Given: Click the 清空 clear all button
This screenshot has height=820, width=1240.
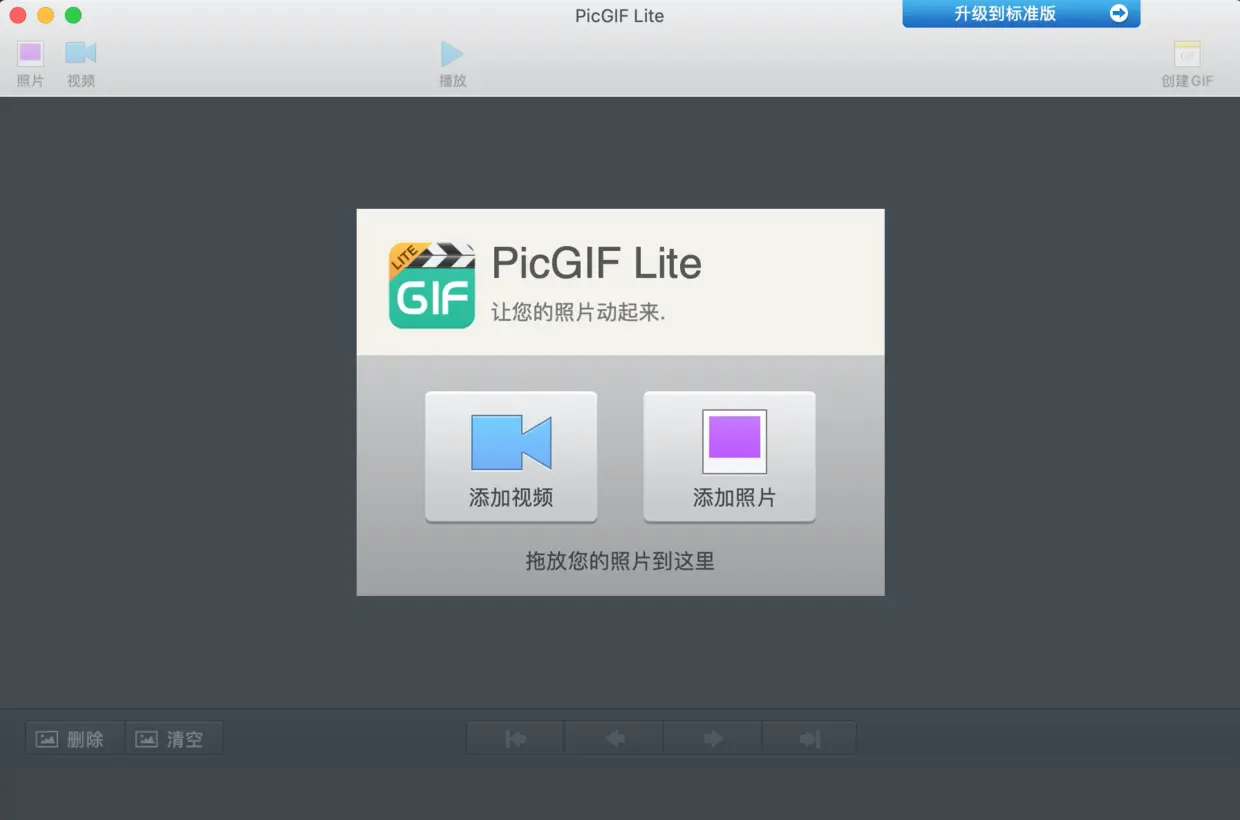Looking at the screenshot, I should click(x=174, y=739).
